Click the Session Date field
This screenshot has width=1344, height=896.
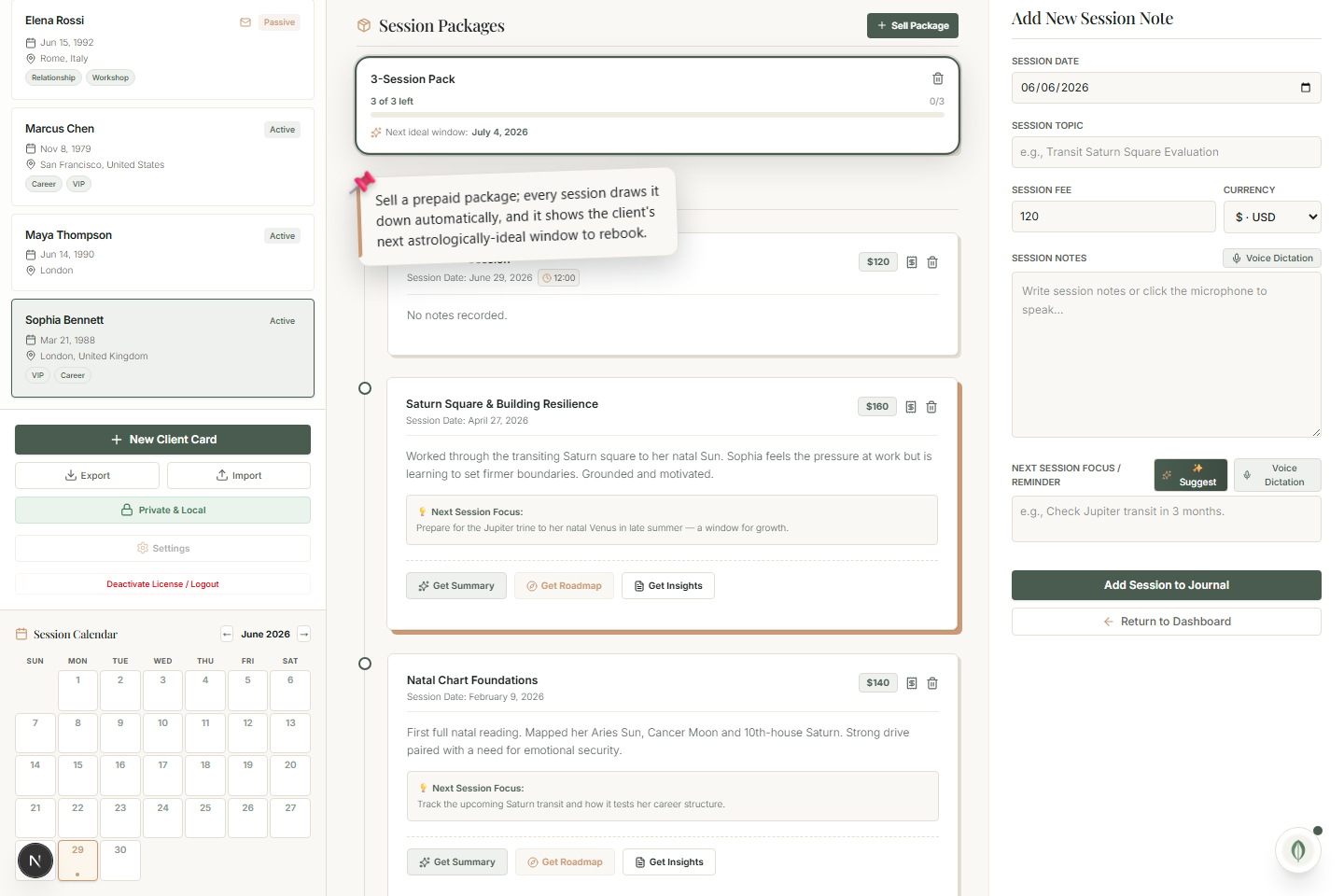coord(1167,88)
